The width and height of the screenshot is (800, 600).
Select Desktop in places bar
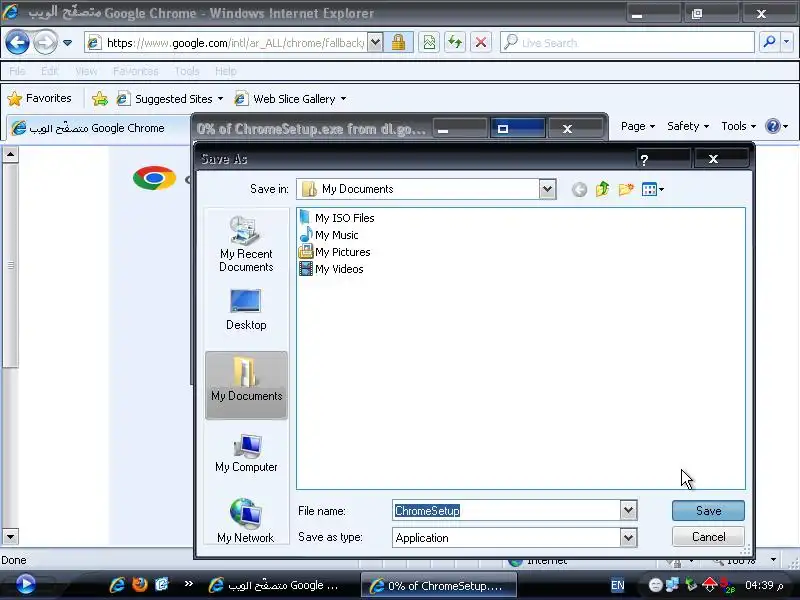point(246,310)
